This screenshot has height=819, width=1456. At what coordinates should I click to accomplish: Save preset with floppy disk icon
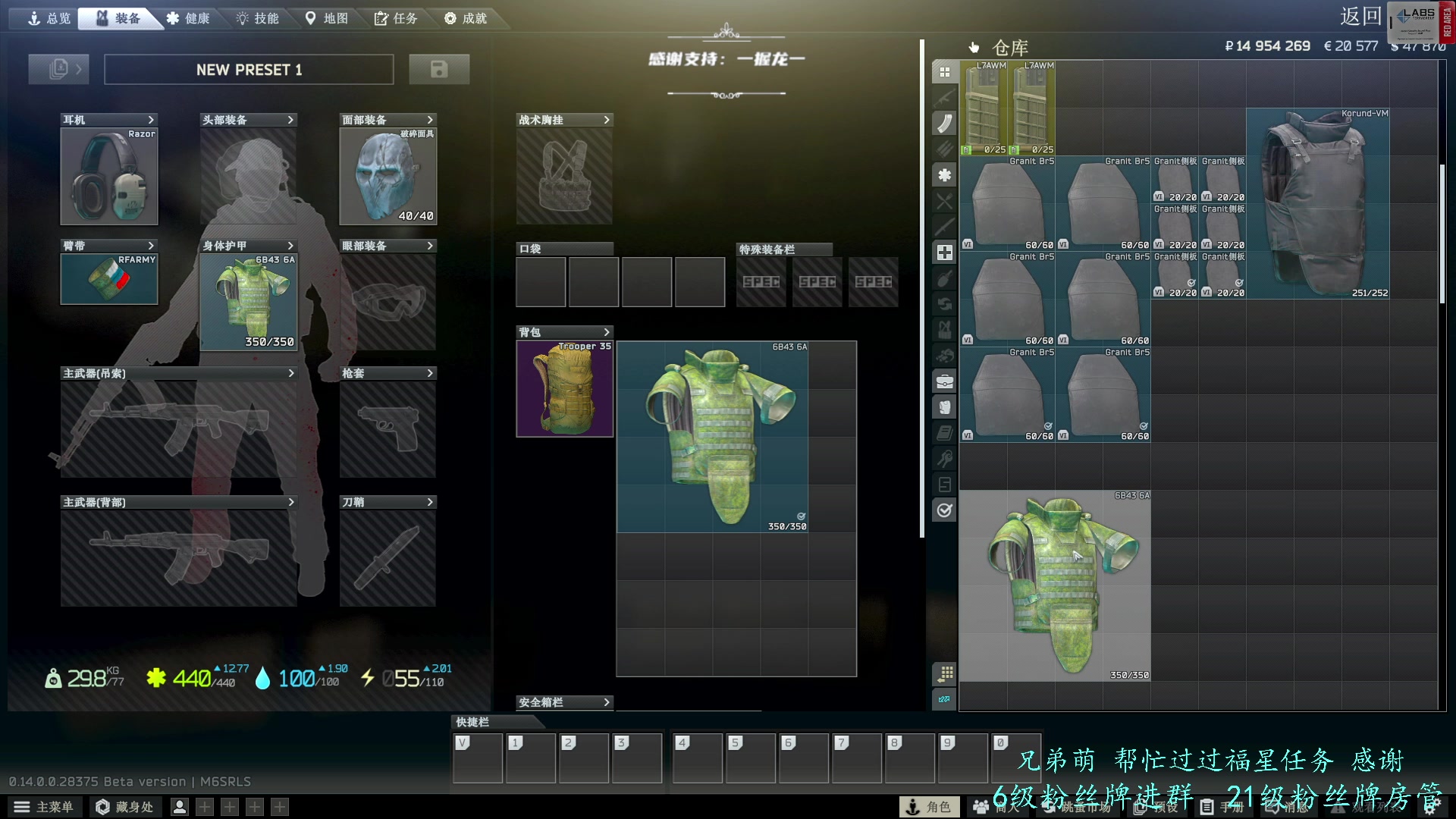[x=439, y=69]
